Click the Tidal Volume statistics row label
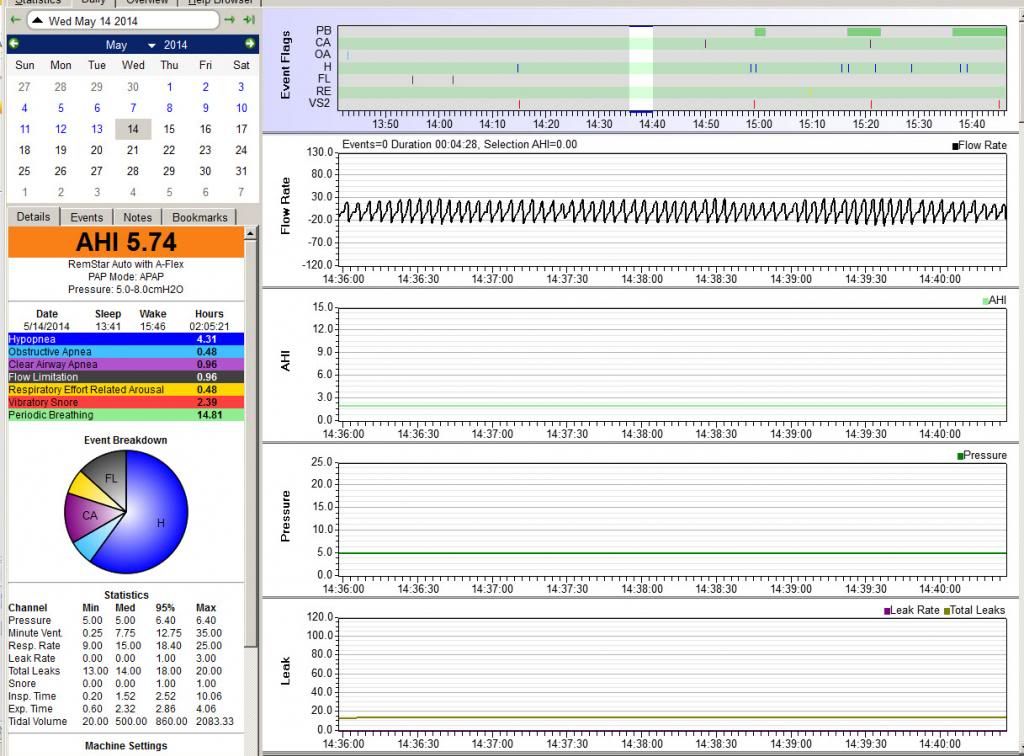 pos(37,721)
